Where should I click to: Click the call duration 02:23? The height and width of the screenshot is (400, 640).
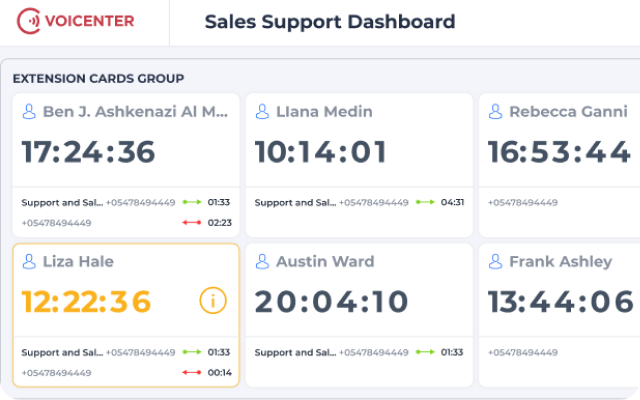220,222
